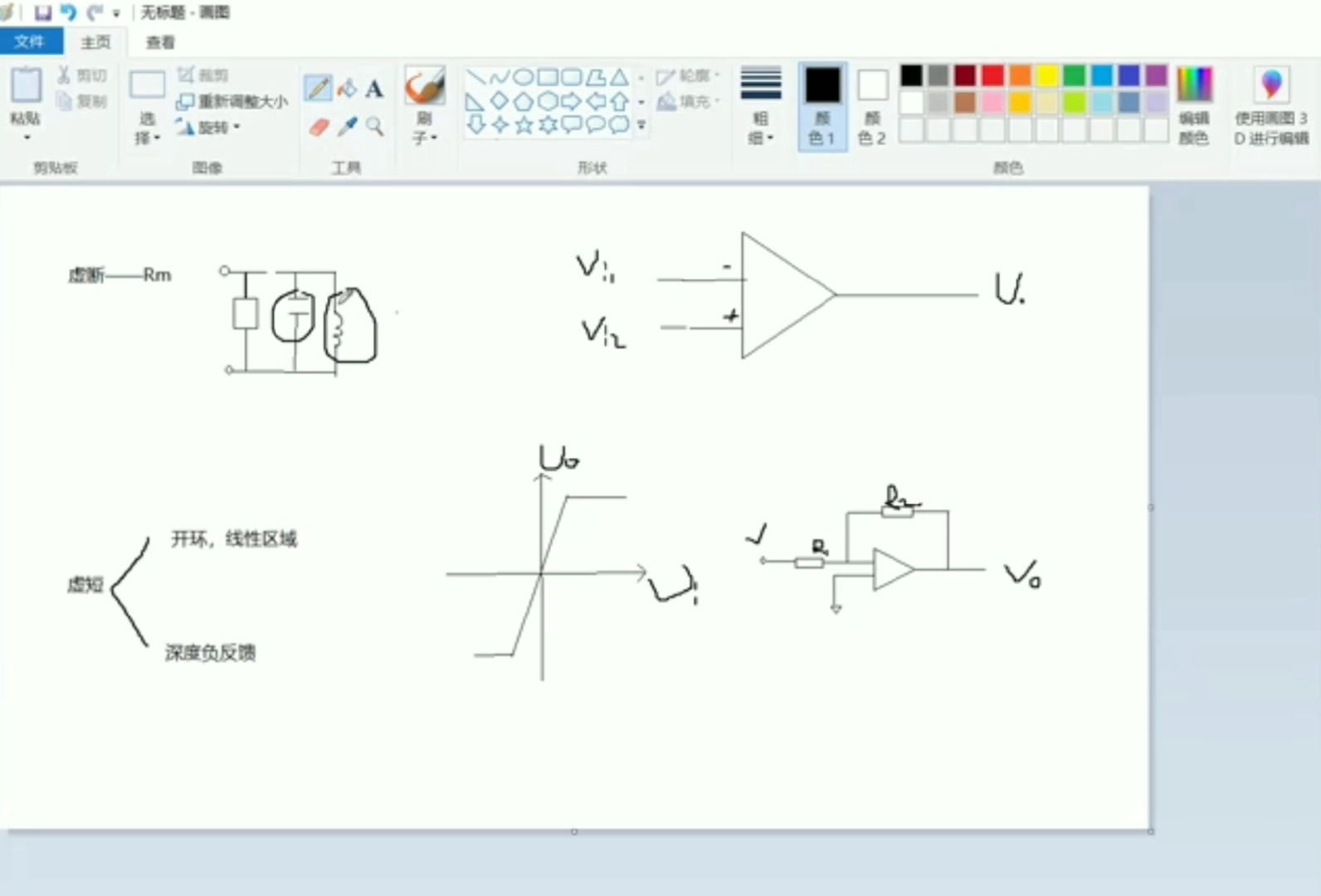
Task: Choose the Pentagon shape
Action: pos(524,101)
